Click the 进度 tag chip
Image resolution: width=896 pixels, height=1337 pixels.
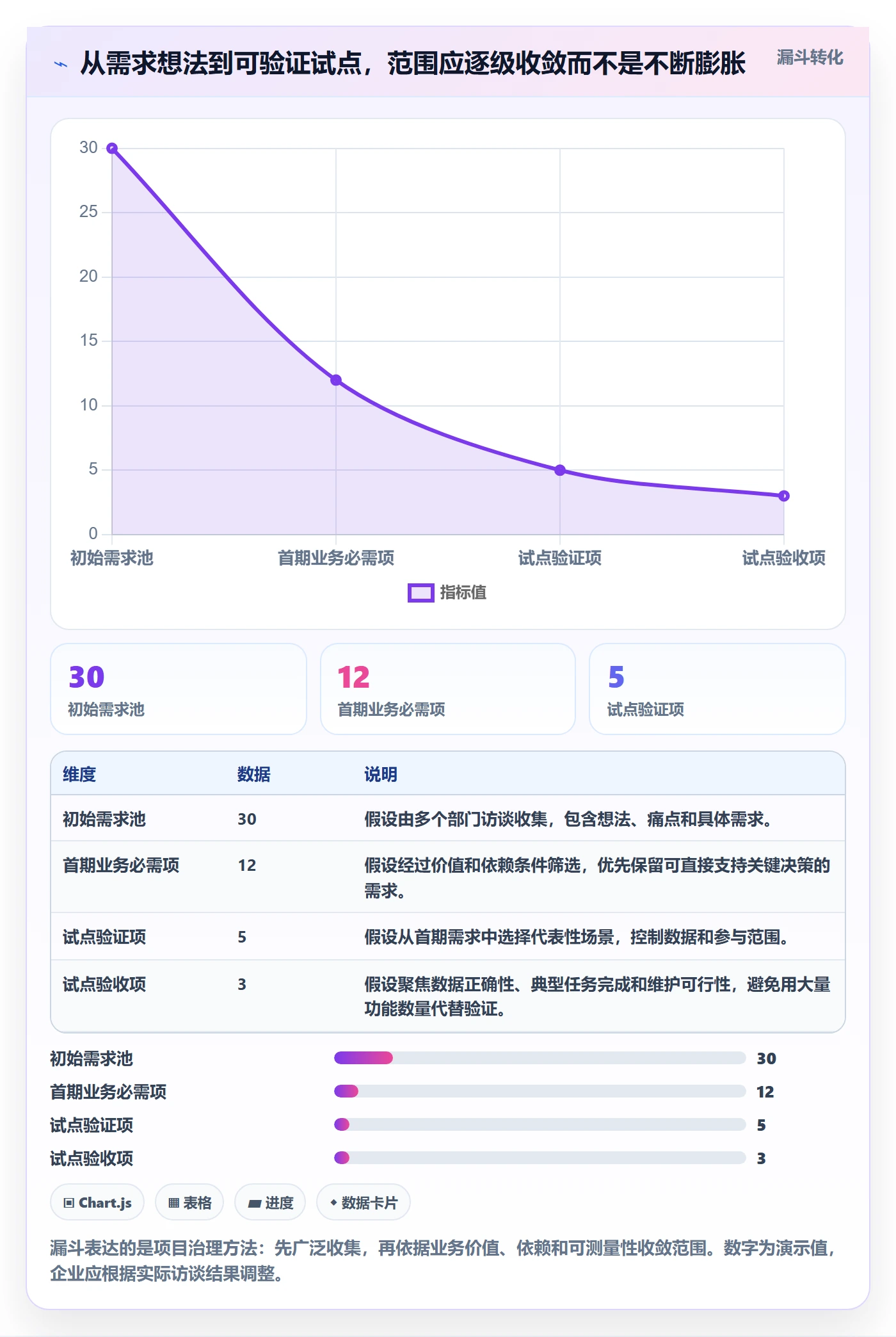[270, 1203]
